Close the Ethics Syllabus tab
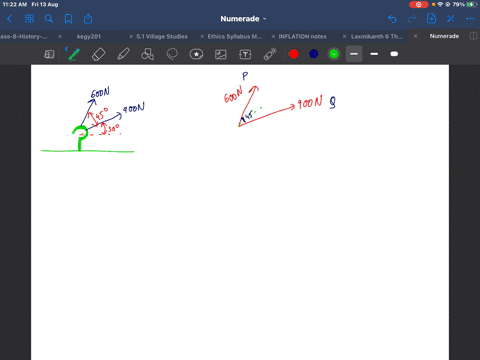 202,37
